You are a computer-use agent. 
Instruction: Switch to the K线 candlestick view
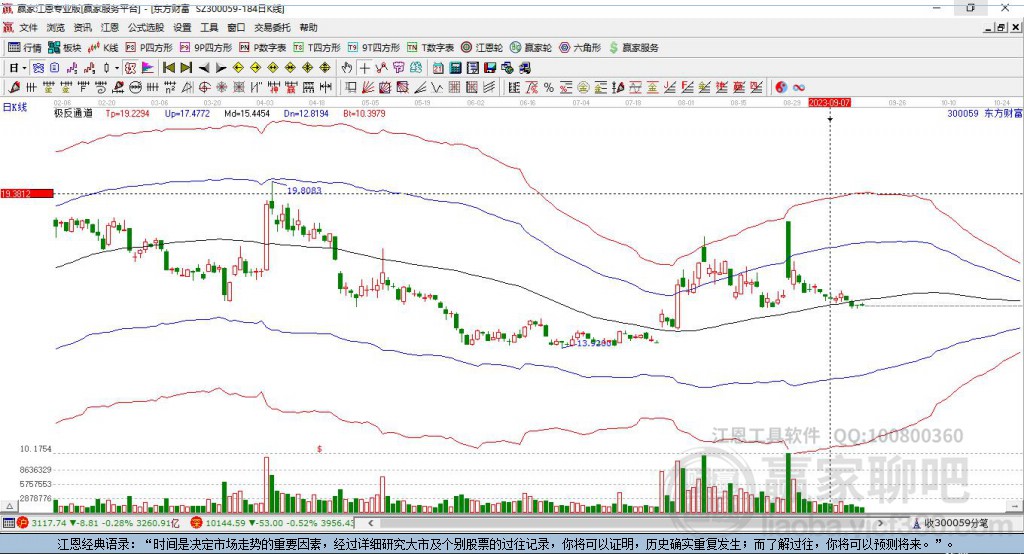(x=103, y=48)
